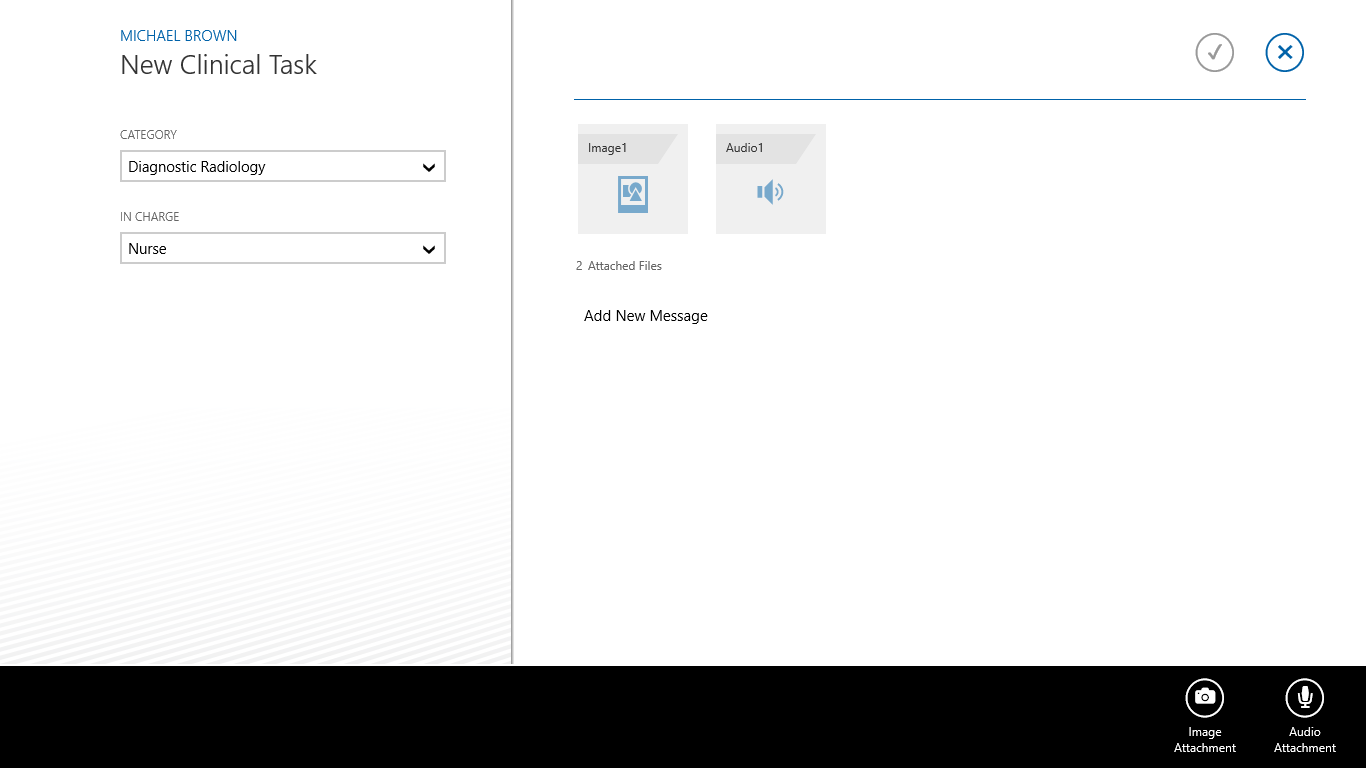The width and height of the screenshot is (1366, 768).
Task: Dismiss the task with the X button
Action: [x=1284, y=52]
